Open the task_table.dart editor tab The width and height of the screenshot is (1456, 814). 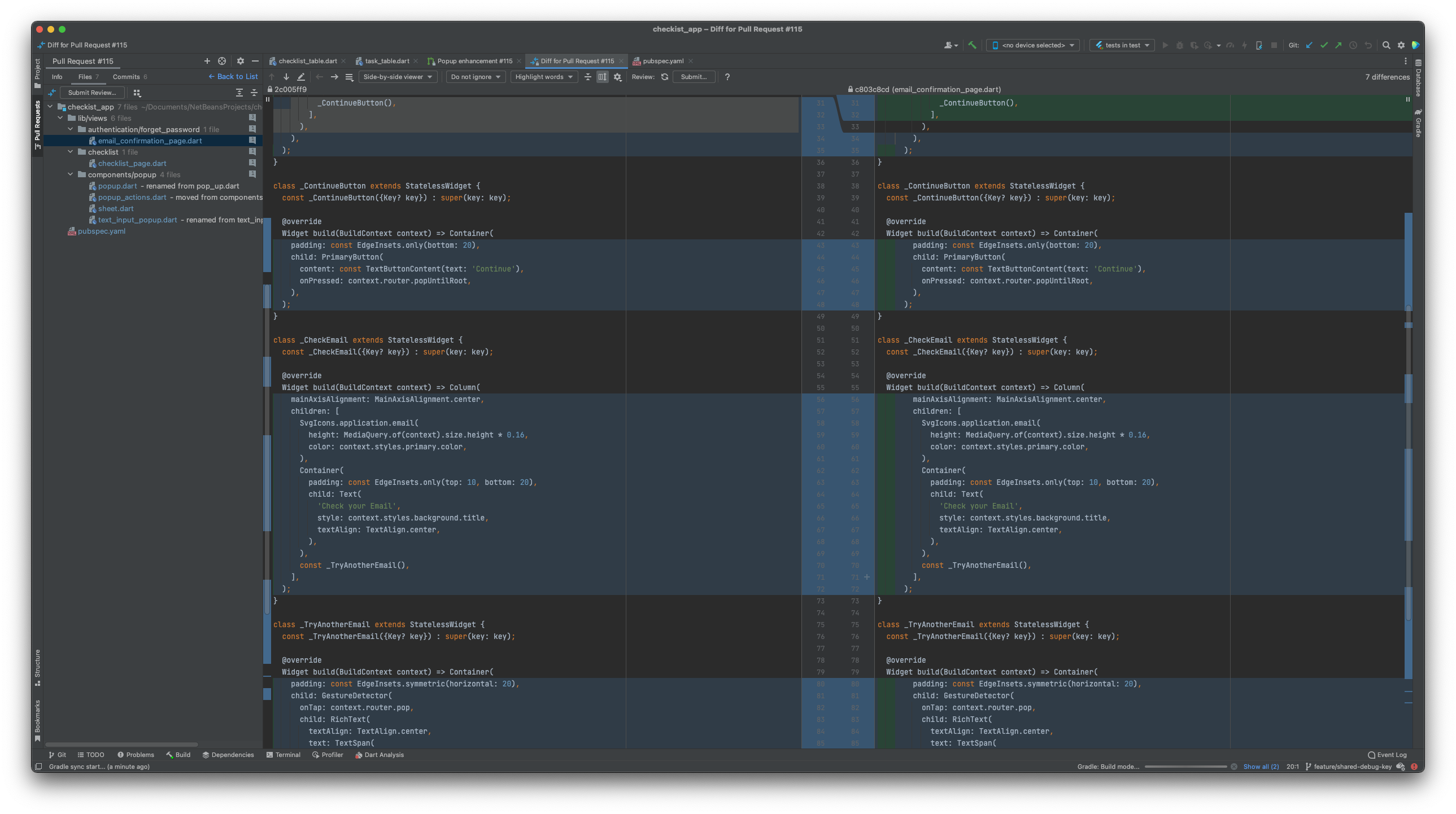click(389, 61)
